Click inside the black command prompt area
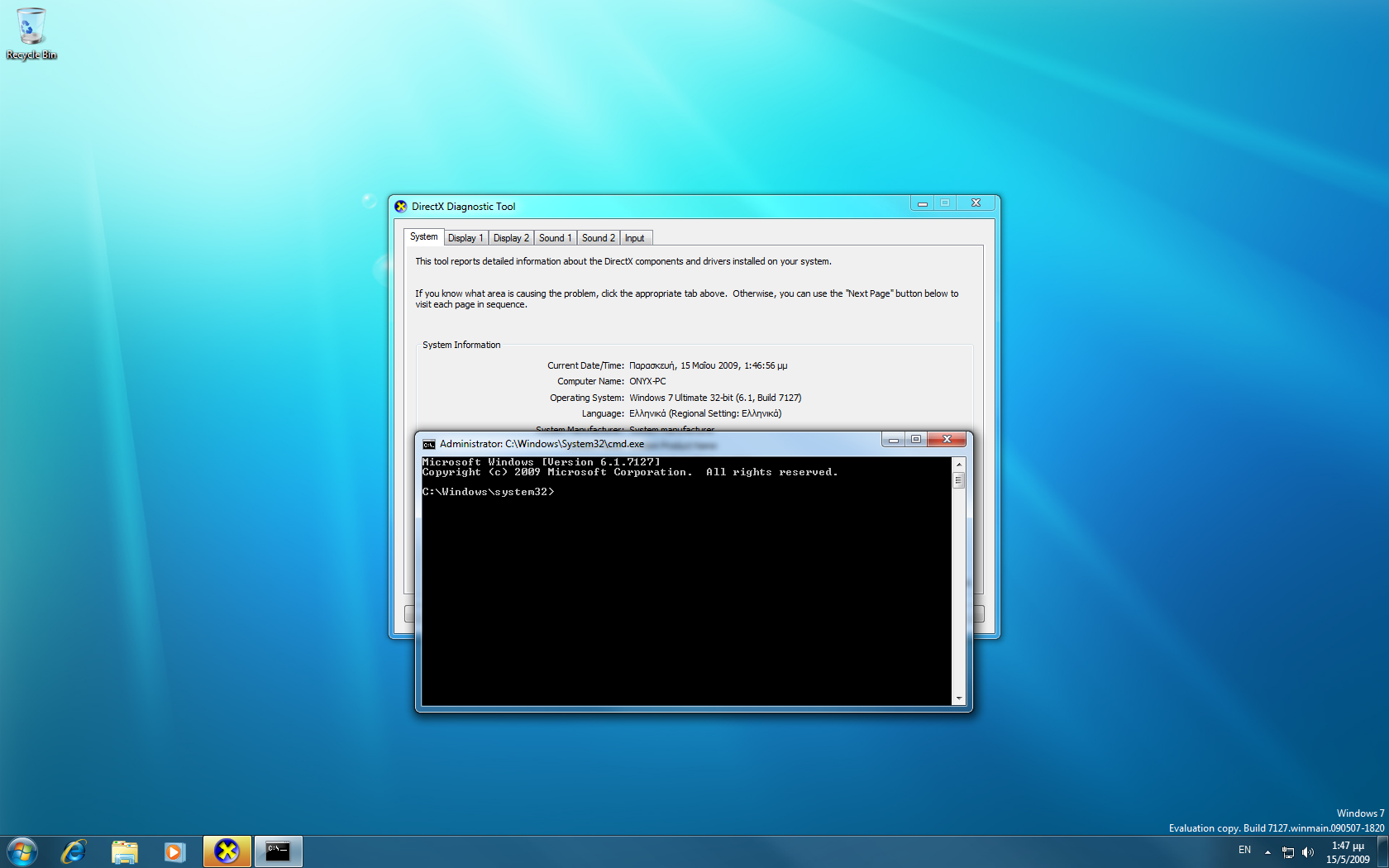 point(686,595)
